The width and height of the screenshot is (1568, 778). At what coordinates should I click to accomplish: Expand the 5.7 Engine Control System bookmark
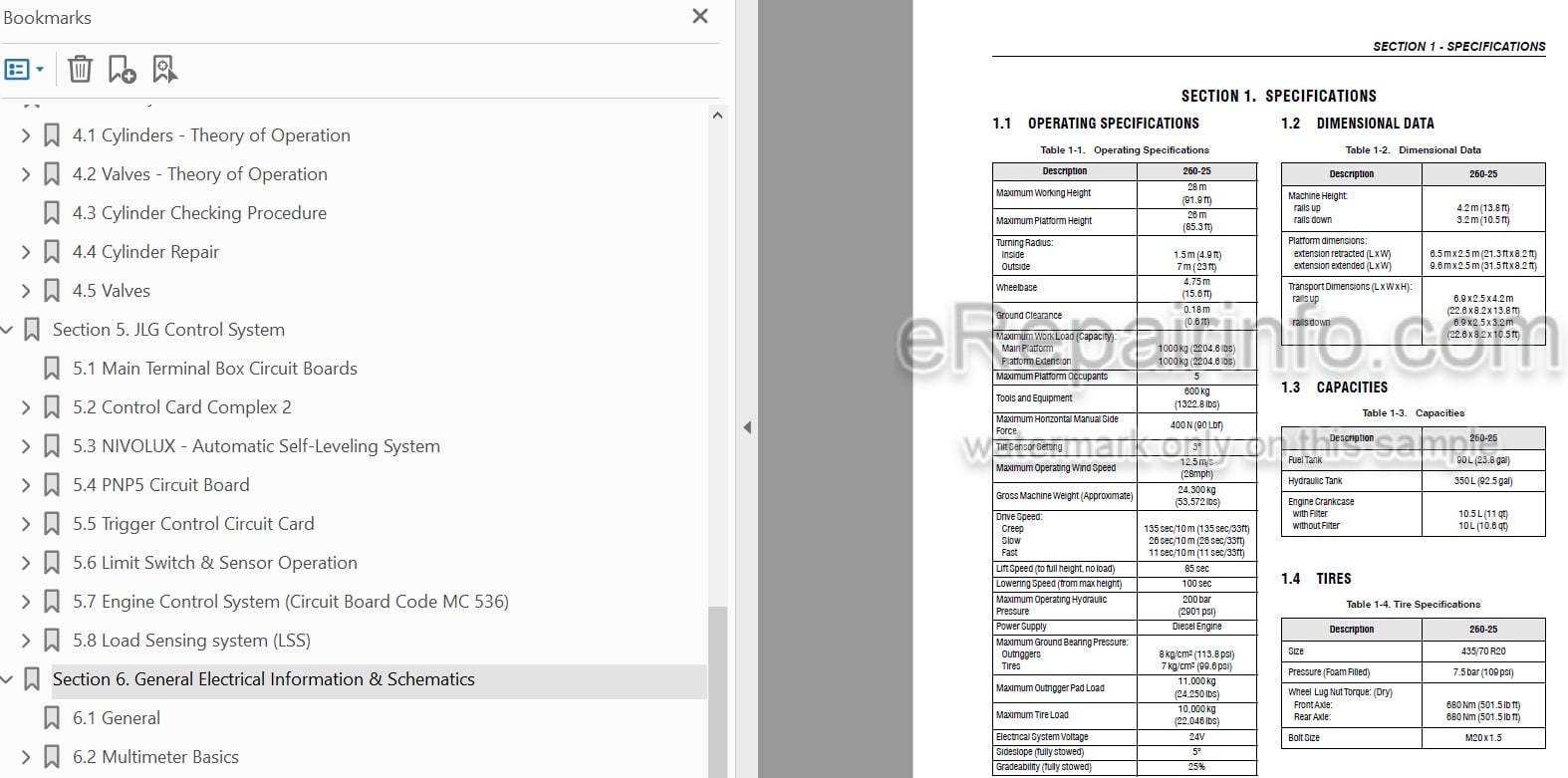coord(26,602)
